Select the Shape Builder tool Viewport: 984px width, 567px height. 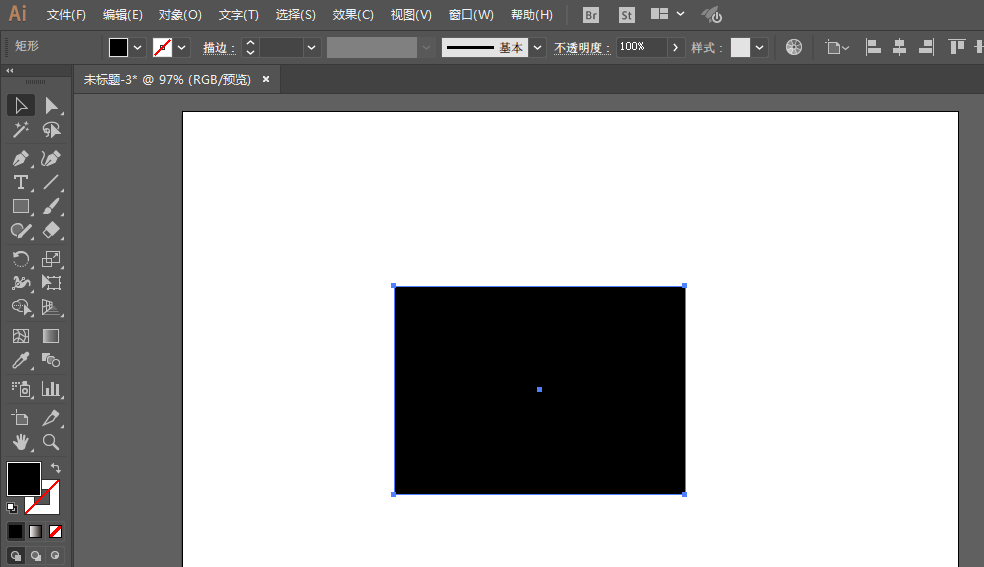(x=21, y=307)
